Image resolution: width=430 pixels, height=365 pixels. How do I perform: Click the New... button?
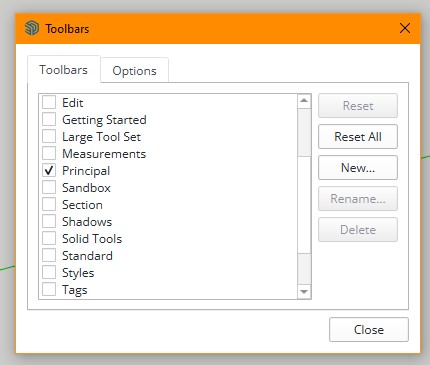click(358, 168)
